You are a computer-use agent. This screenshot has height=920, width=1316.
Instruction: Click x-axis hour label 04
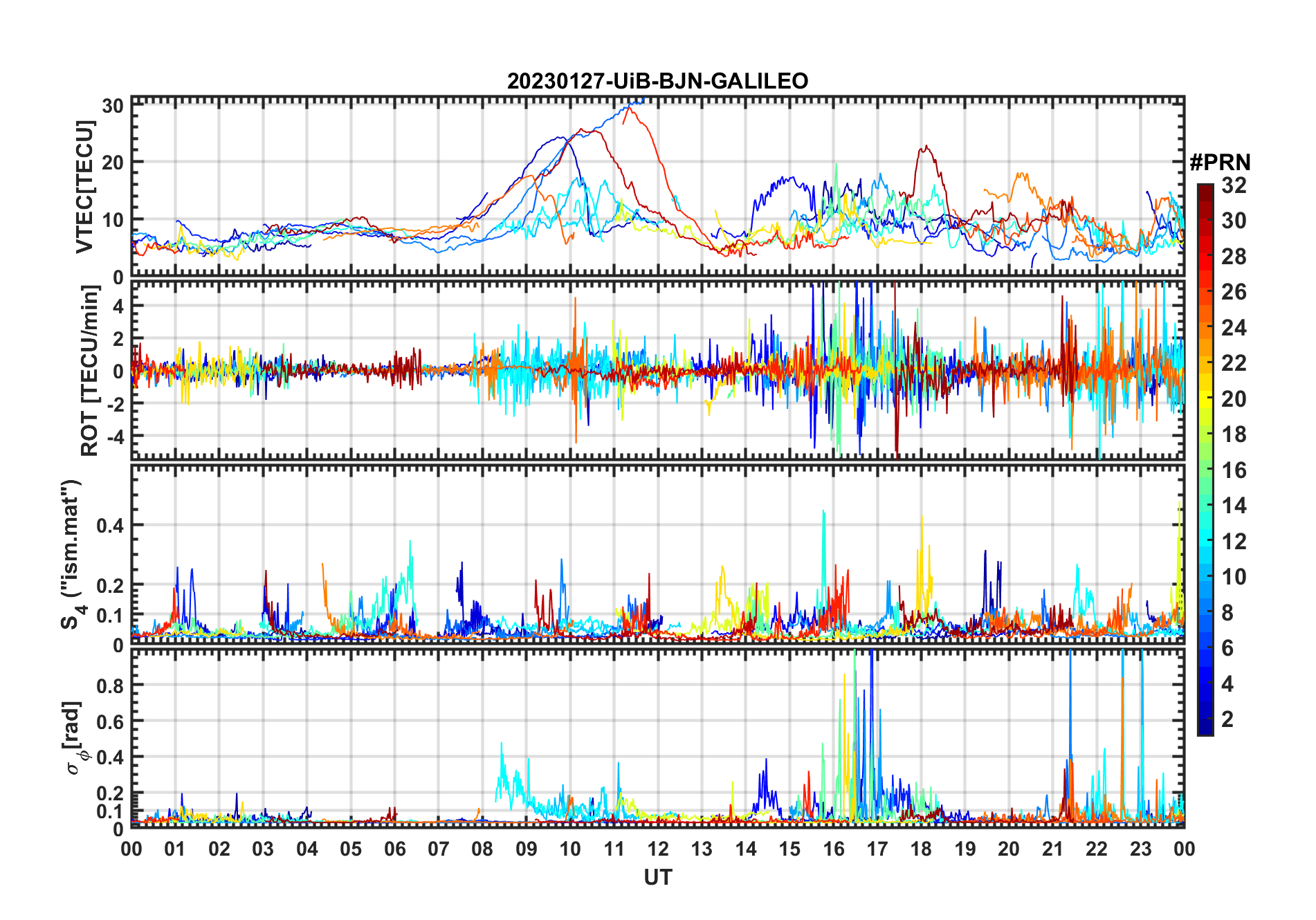tap(307, 849)
